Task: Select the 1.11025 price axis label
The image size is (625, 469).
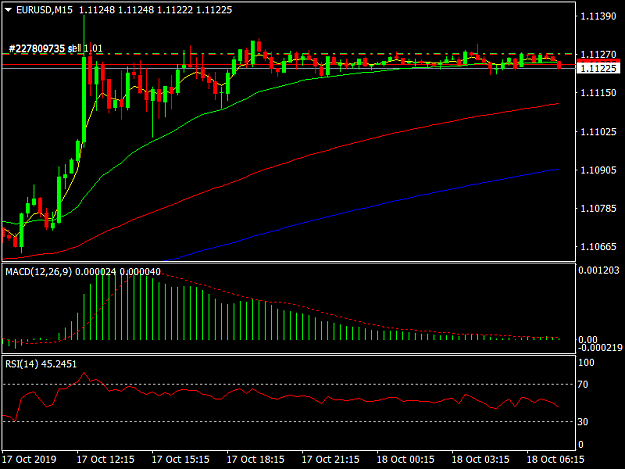Action: coord(598,131)
